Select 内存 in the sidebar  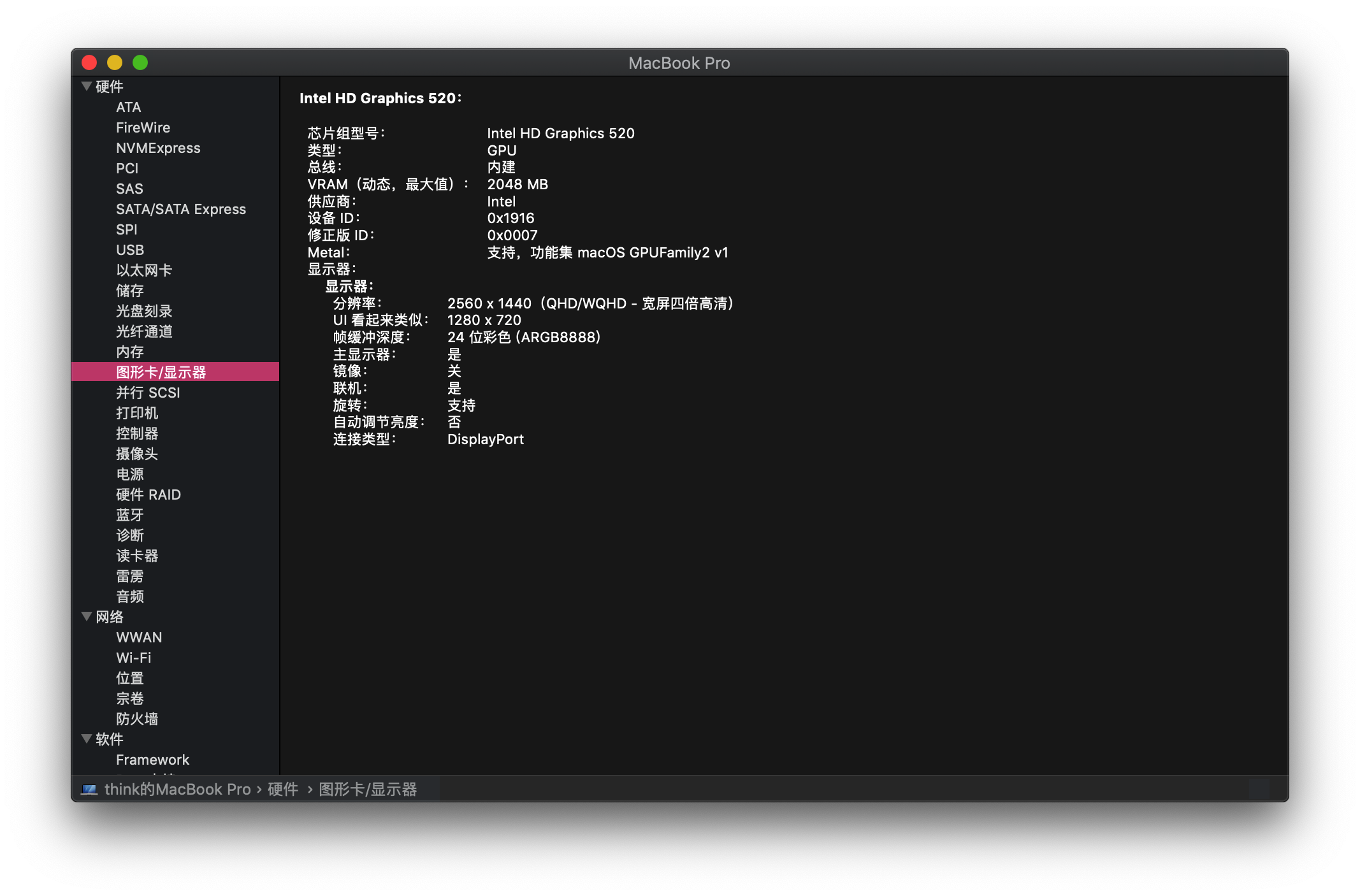[130, 352]
